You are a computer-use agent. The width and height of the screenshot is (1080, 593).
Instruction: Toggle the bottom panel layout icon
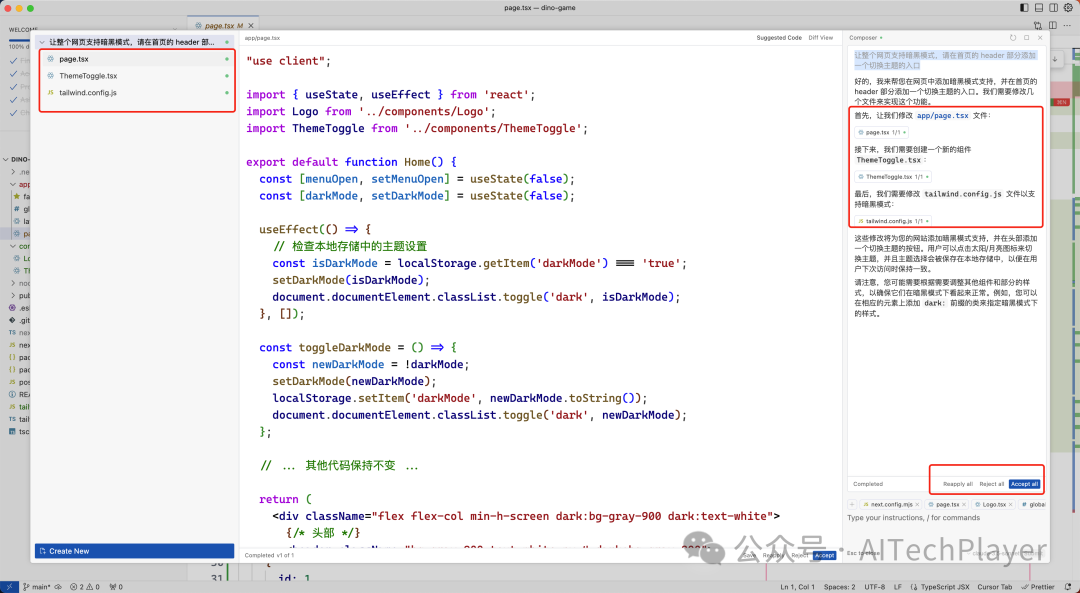(1037, 8)
